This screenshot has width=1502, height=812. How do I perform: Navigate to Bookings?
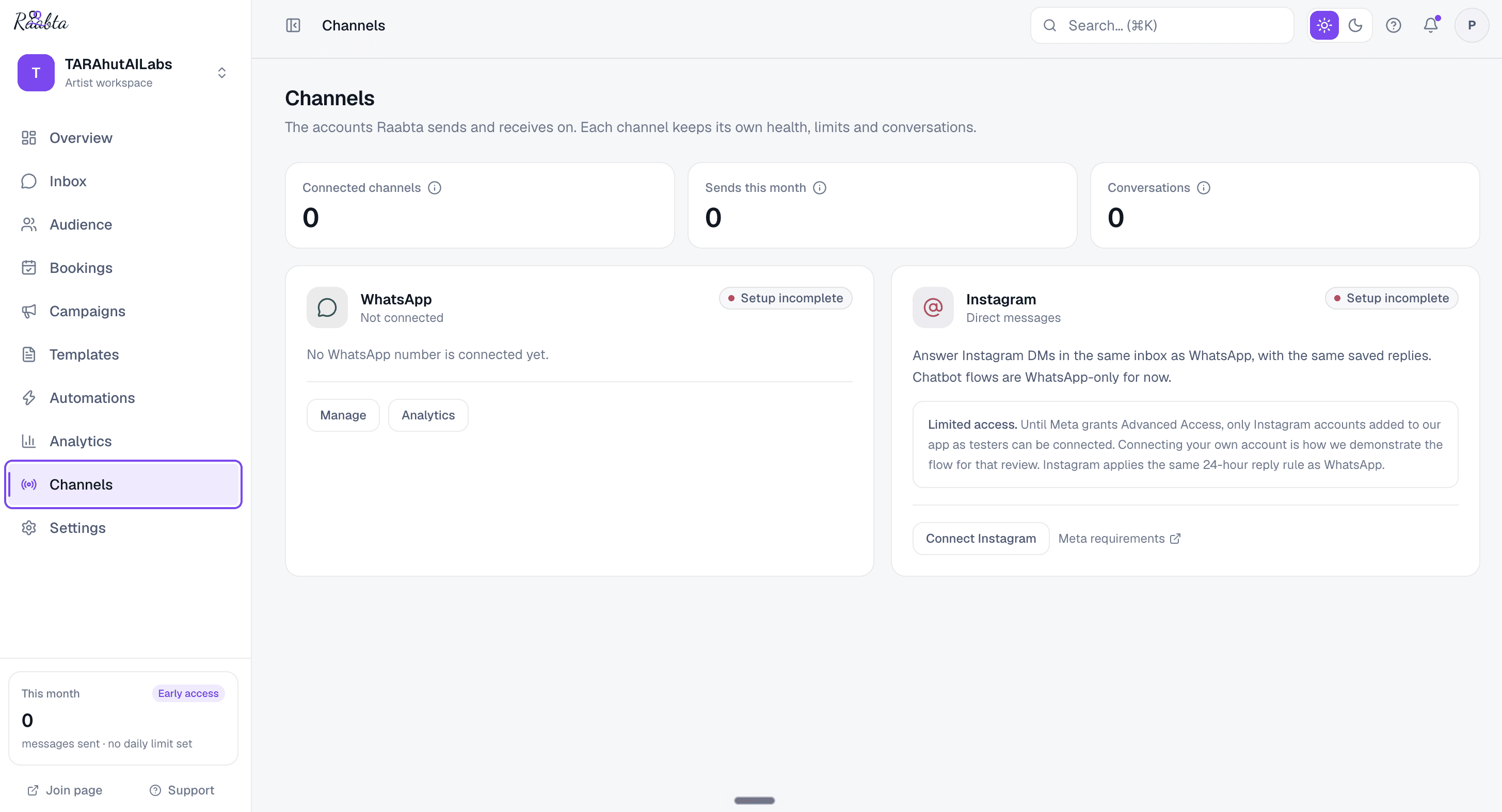point(123,268)
